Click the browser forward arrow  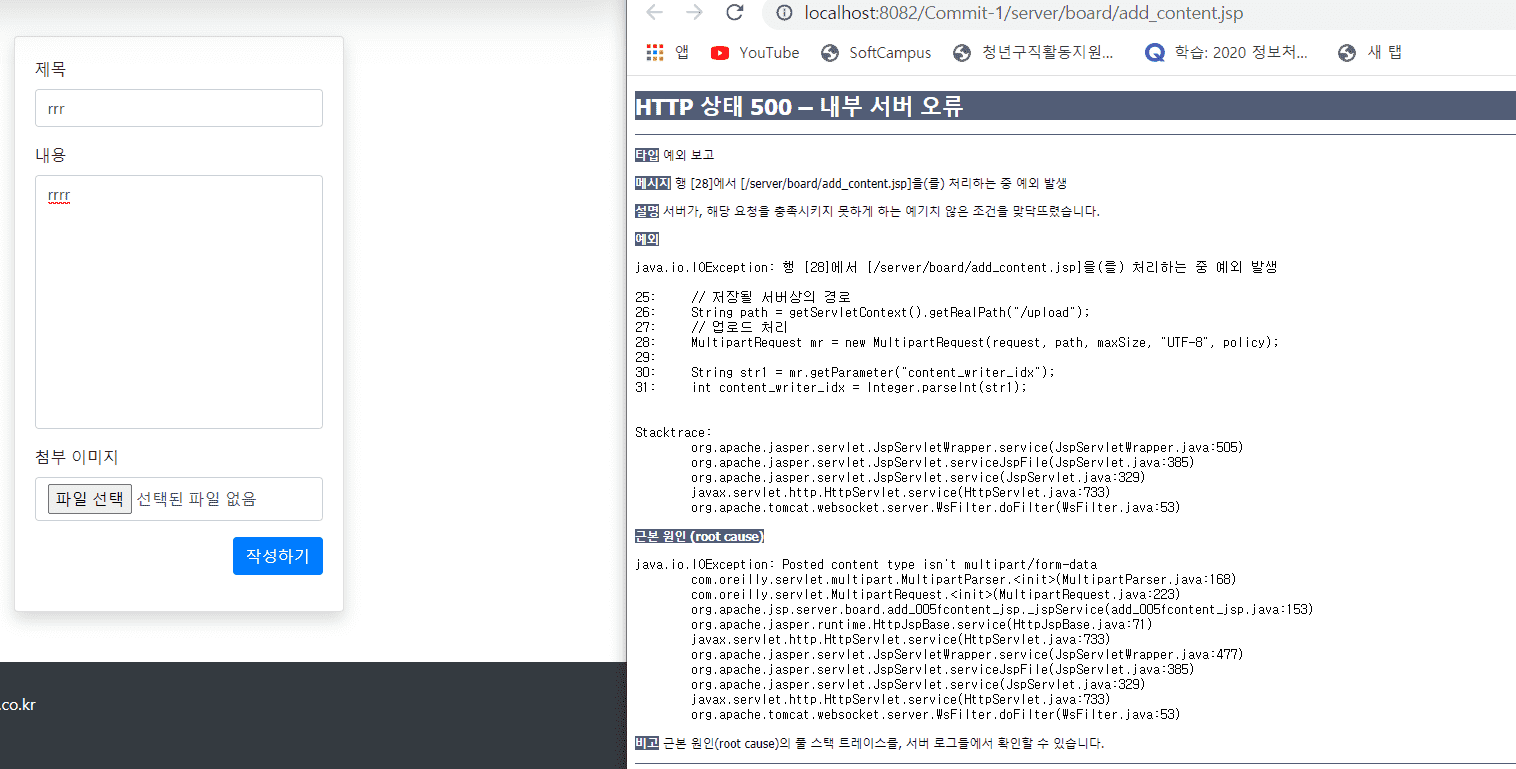tap(694, 13)
